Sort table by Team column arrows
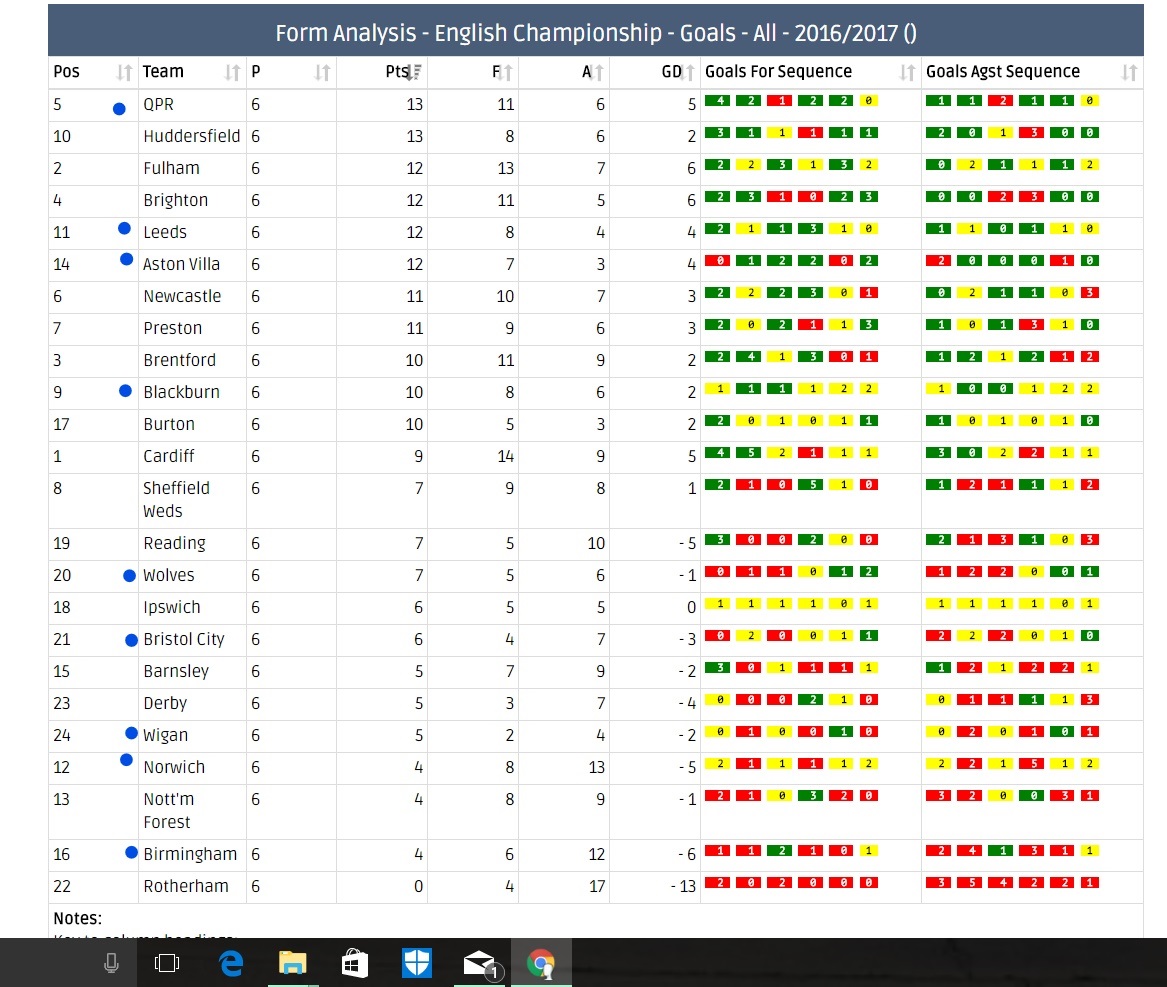 pyautogui.click(x=233, y=72)
